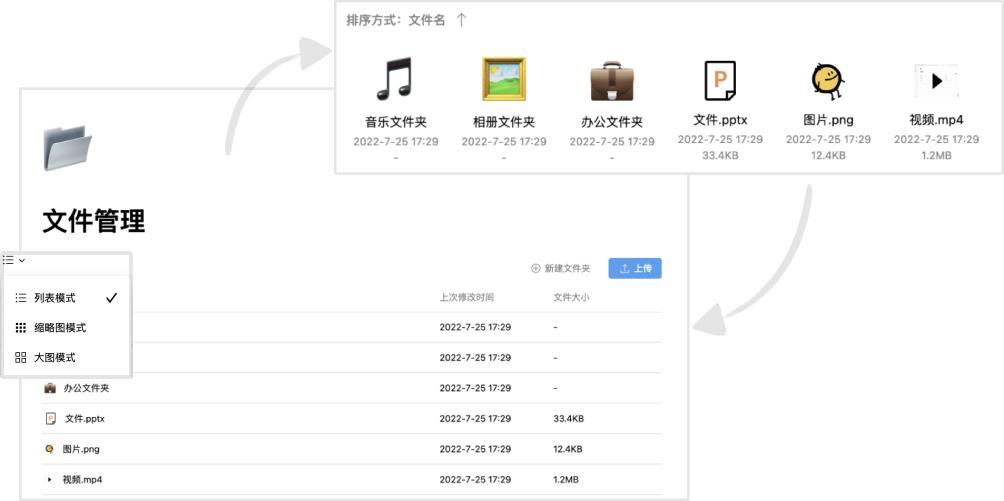1004x501 pixels.
Task: Open the music folder icon in grid view
Action: (395, 79)
